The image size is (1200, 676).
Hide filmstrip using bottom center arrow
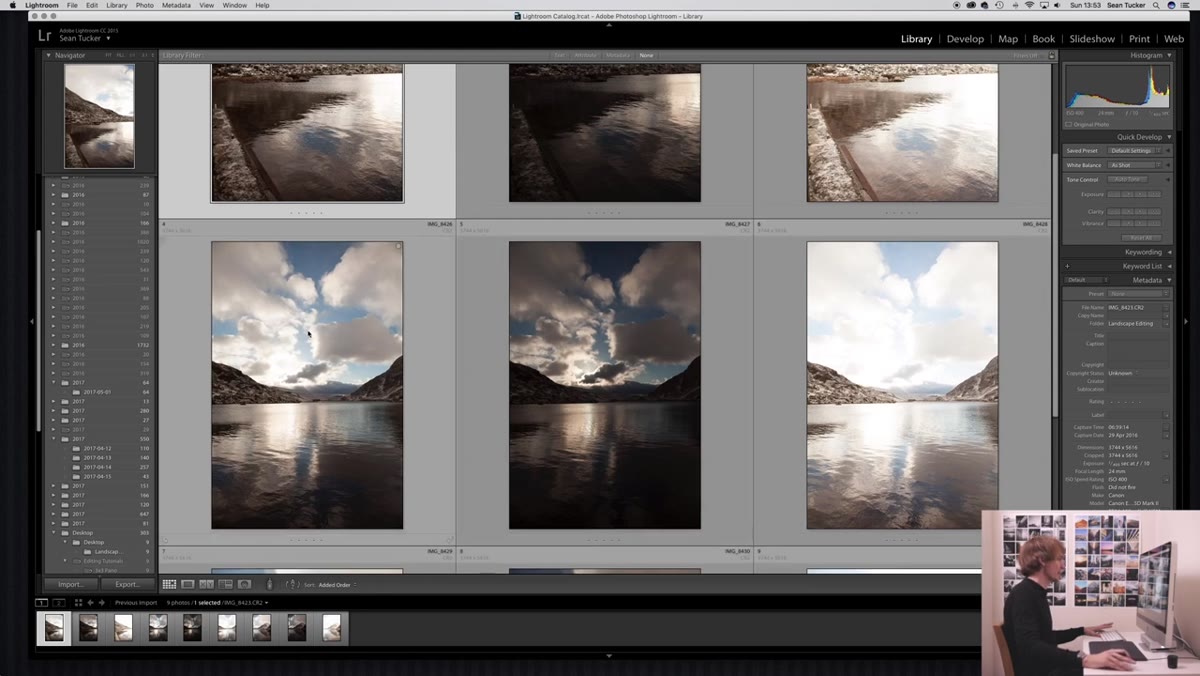click(609, 656)
